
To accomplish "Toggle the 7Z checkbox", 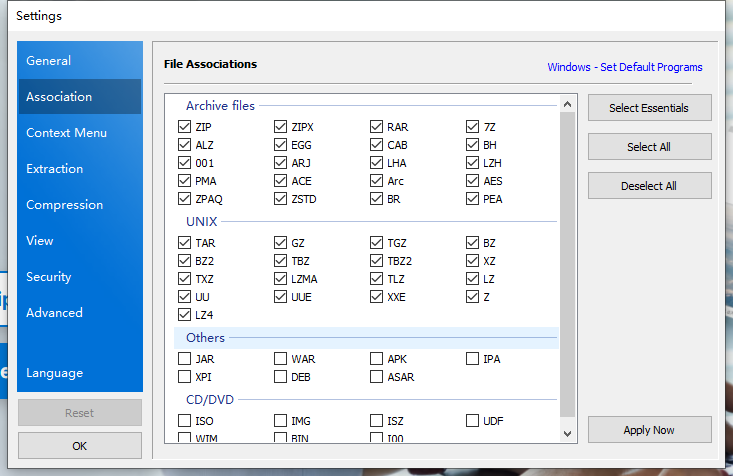I will (x=473, y=127).
